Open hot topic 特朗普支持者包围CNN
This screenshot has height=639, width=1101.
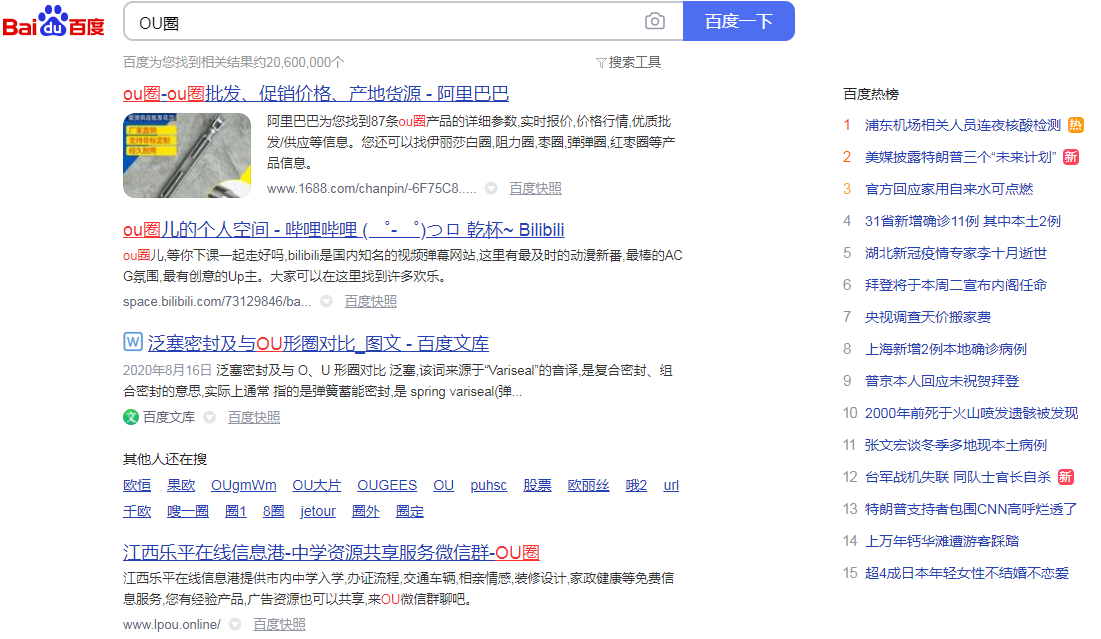[x=970, y=509]
